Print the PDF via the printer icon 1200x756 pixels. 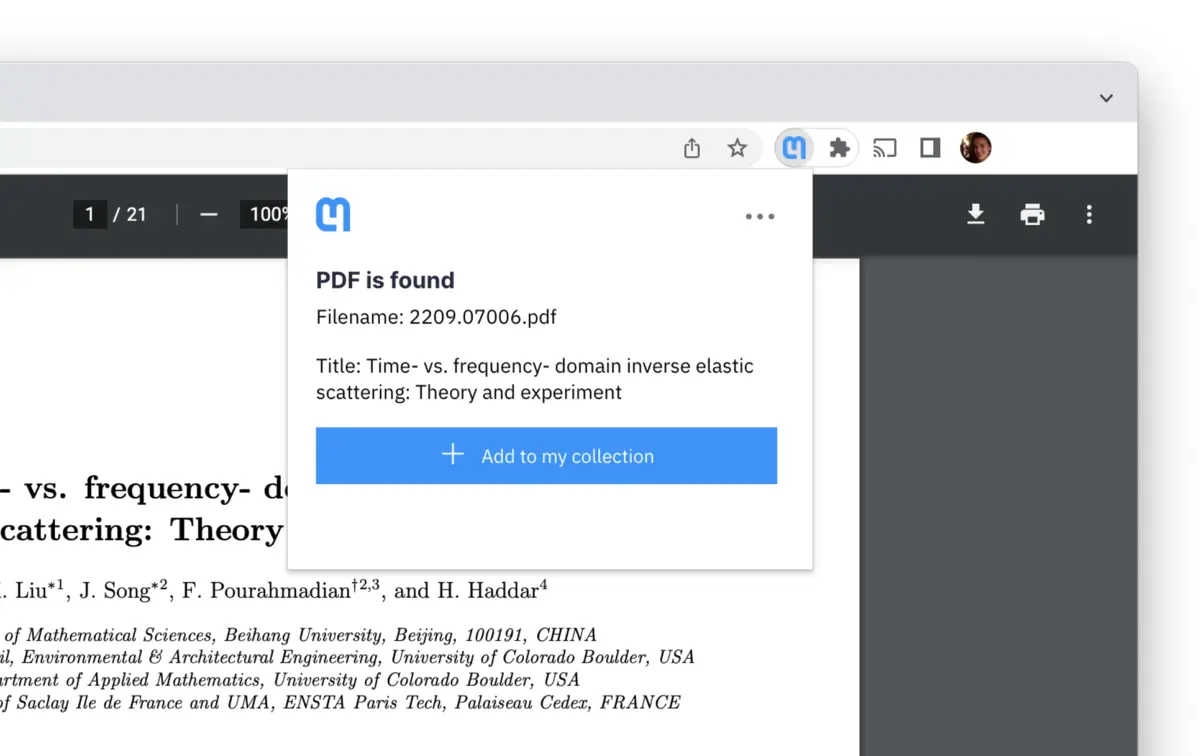(1032, 215)
